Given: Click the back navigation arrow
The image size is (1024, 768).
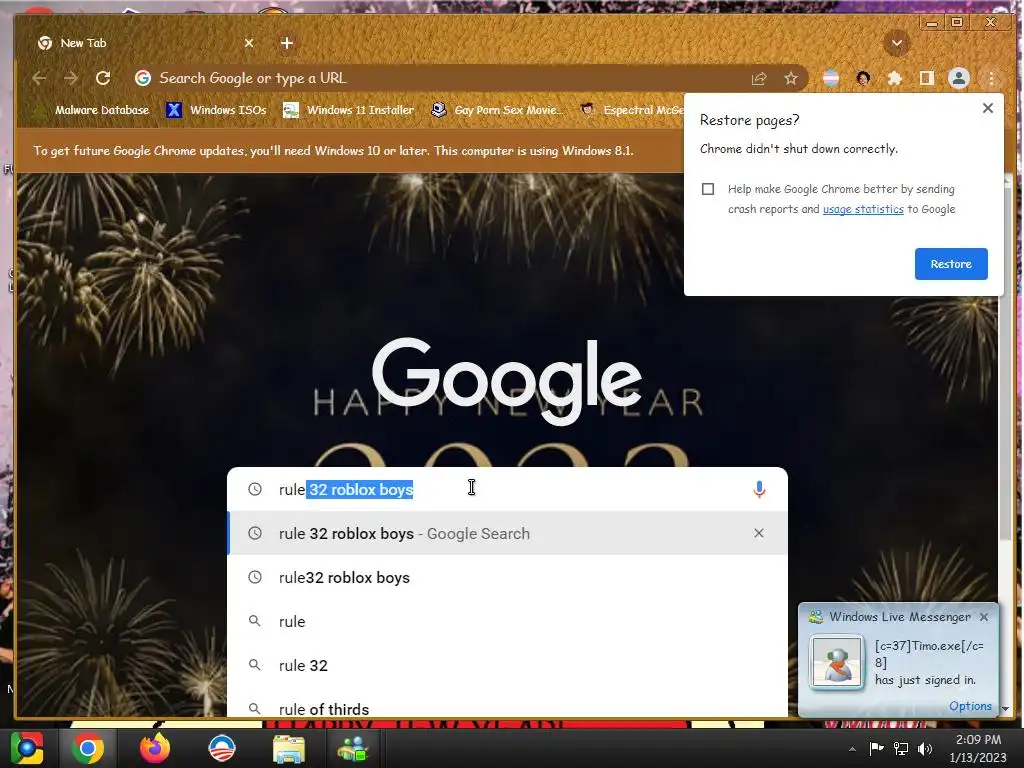Looking at the screenshot, I should [x=39, y=78].
